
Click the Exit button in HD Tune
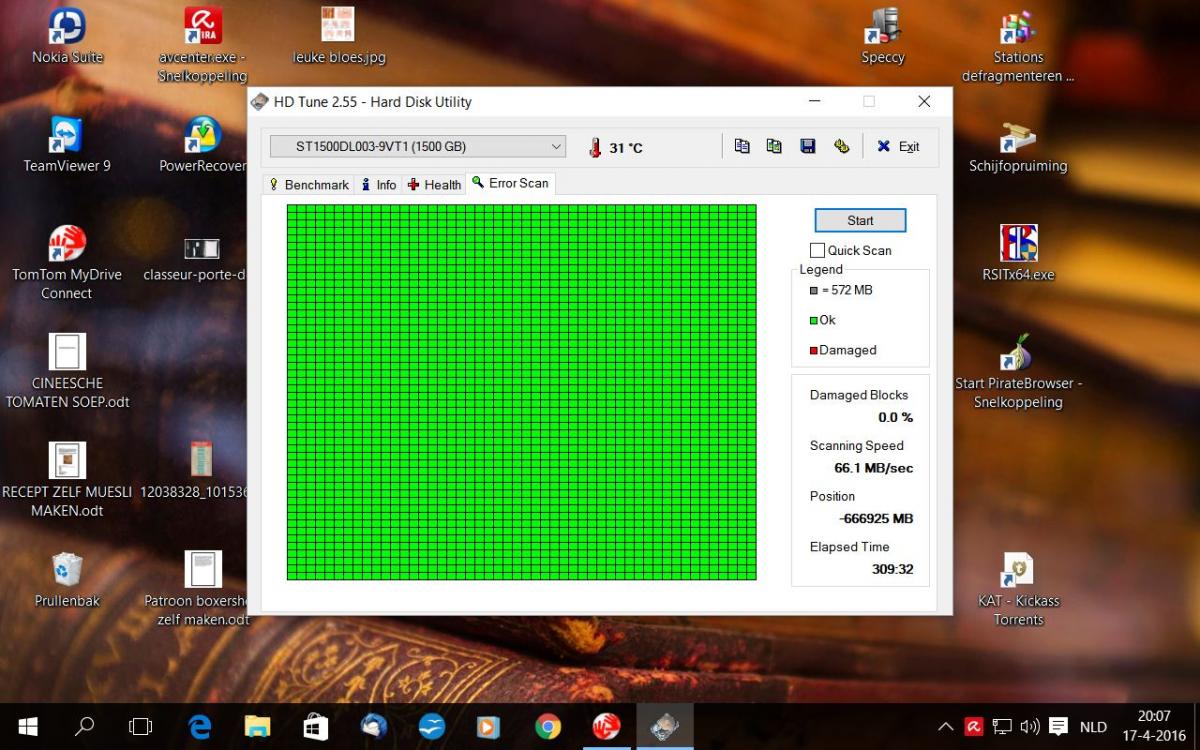tap(898, 147)
